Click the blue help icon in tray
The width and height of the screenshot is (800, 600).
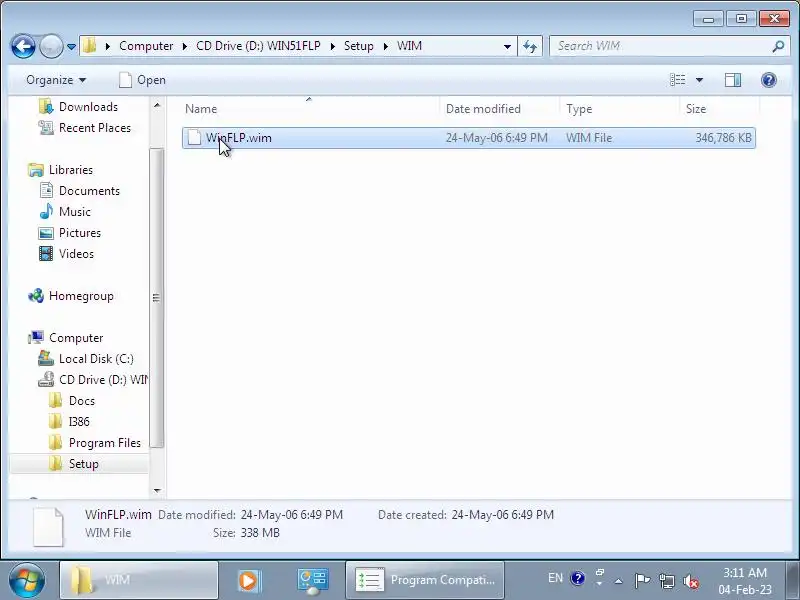click(x=578, y=579)
